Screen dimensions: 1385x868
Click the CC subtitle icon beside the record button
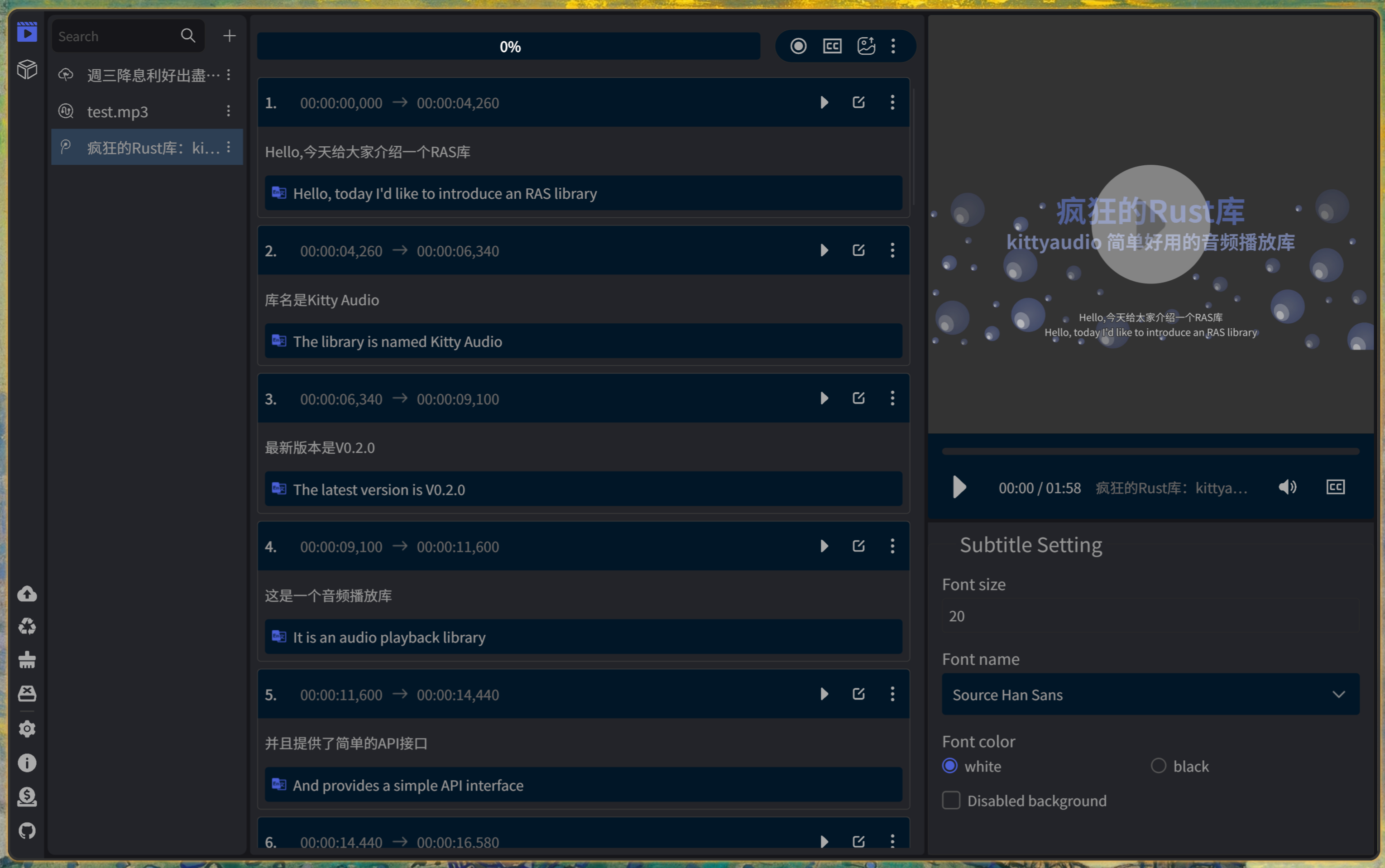coord(832,46)
